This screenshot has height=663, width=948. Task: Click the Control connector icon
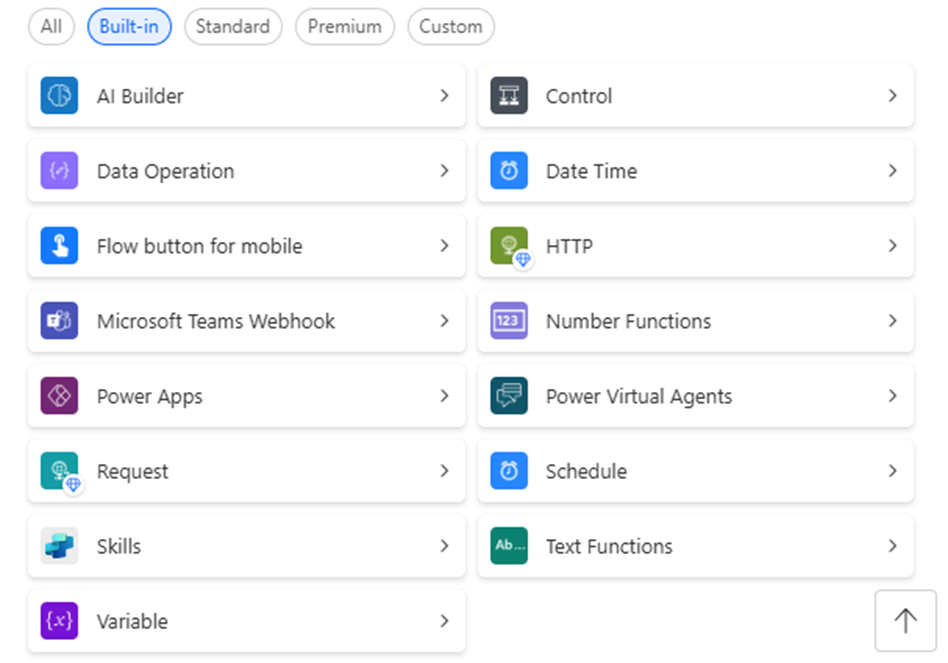pyautogui.click(x=508, y=95)
